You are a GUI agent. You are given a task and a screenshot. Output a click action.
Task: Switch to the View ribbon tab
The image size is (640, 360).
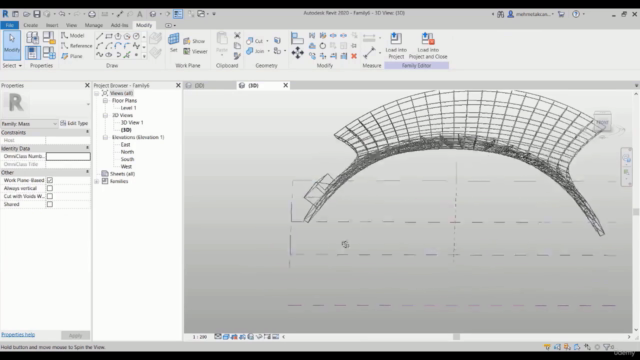tap(71, 25)
